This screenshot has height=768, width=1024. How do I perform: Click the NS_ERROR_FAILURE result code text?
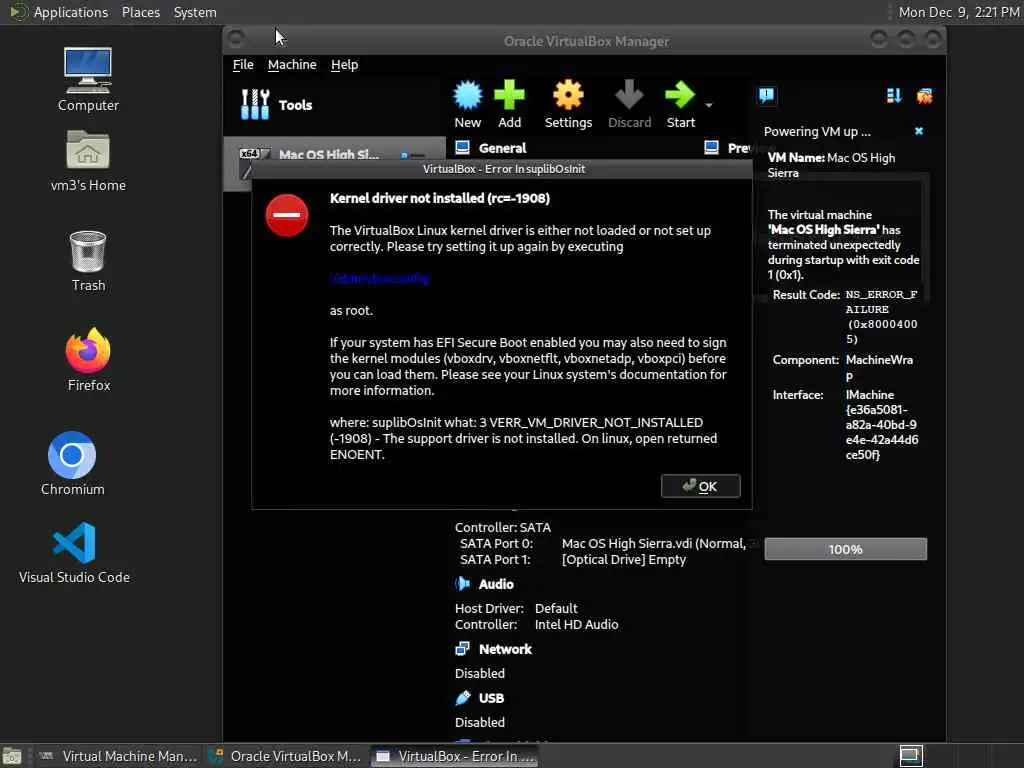click(881, 317)
